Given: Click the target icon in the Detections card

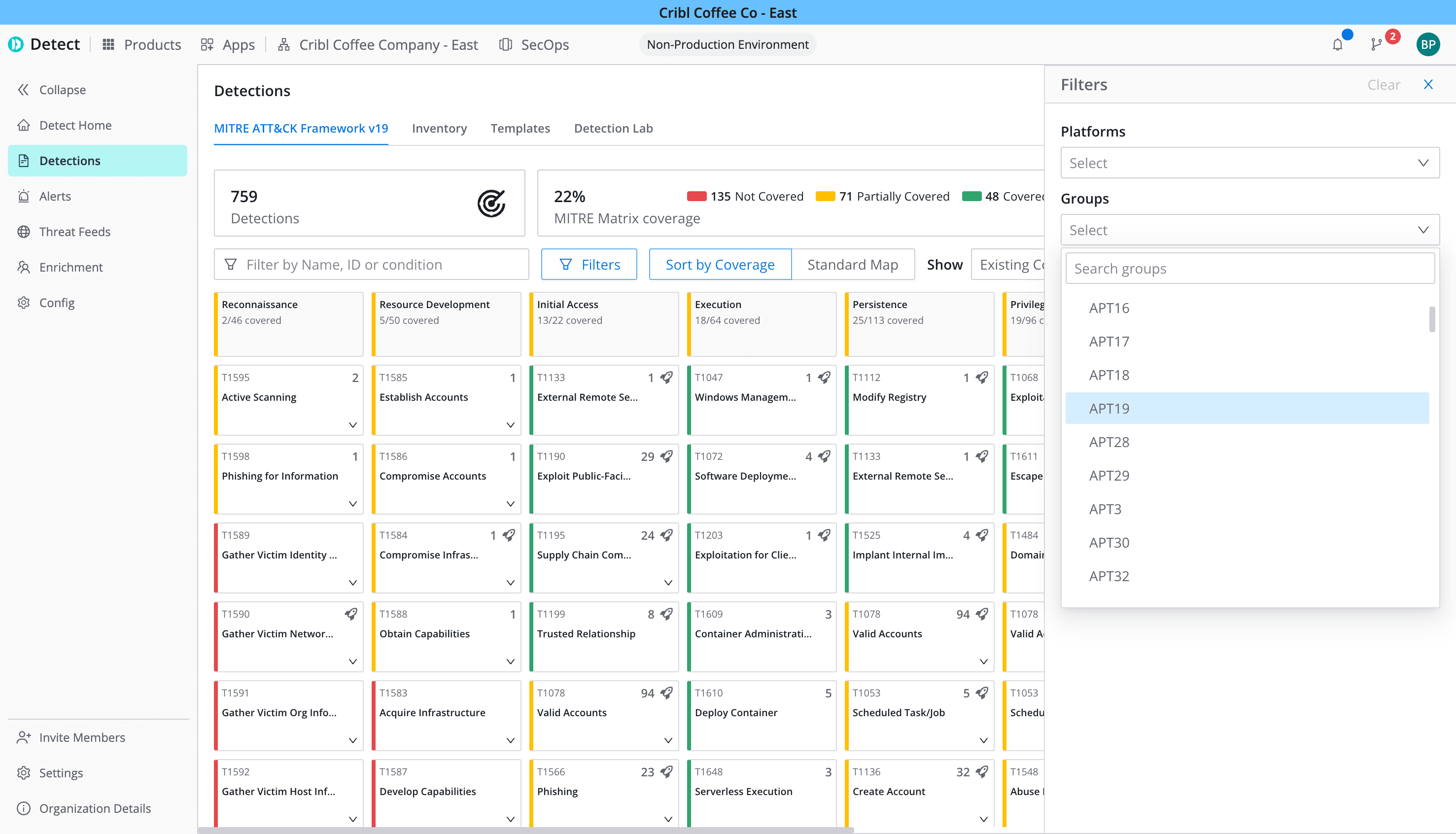Looking at the screenshot, I should [491, 204].
